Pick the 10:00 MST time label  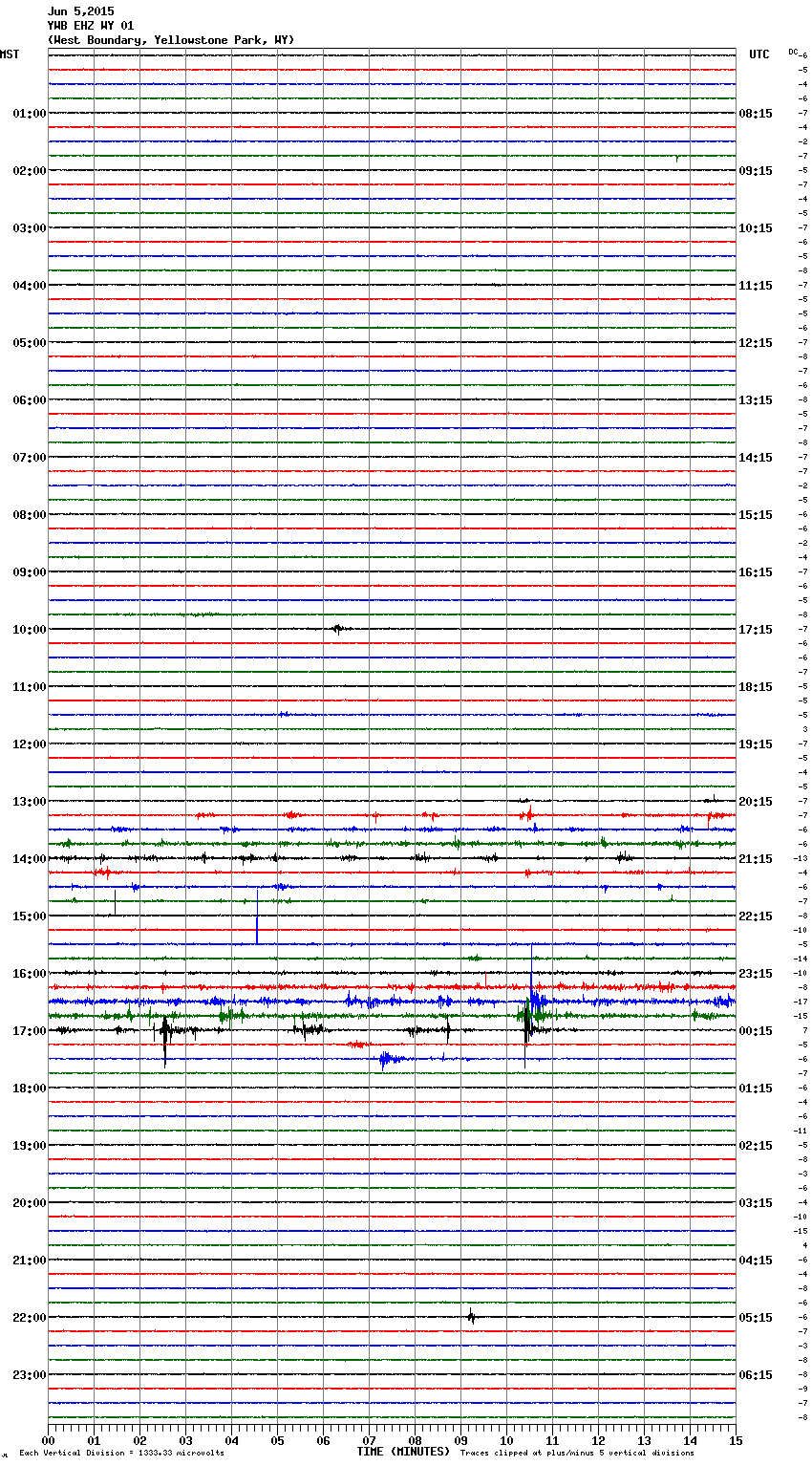tap(29, 630)
